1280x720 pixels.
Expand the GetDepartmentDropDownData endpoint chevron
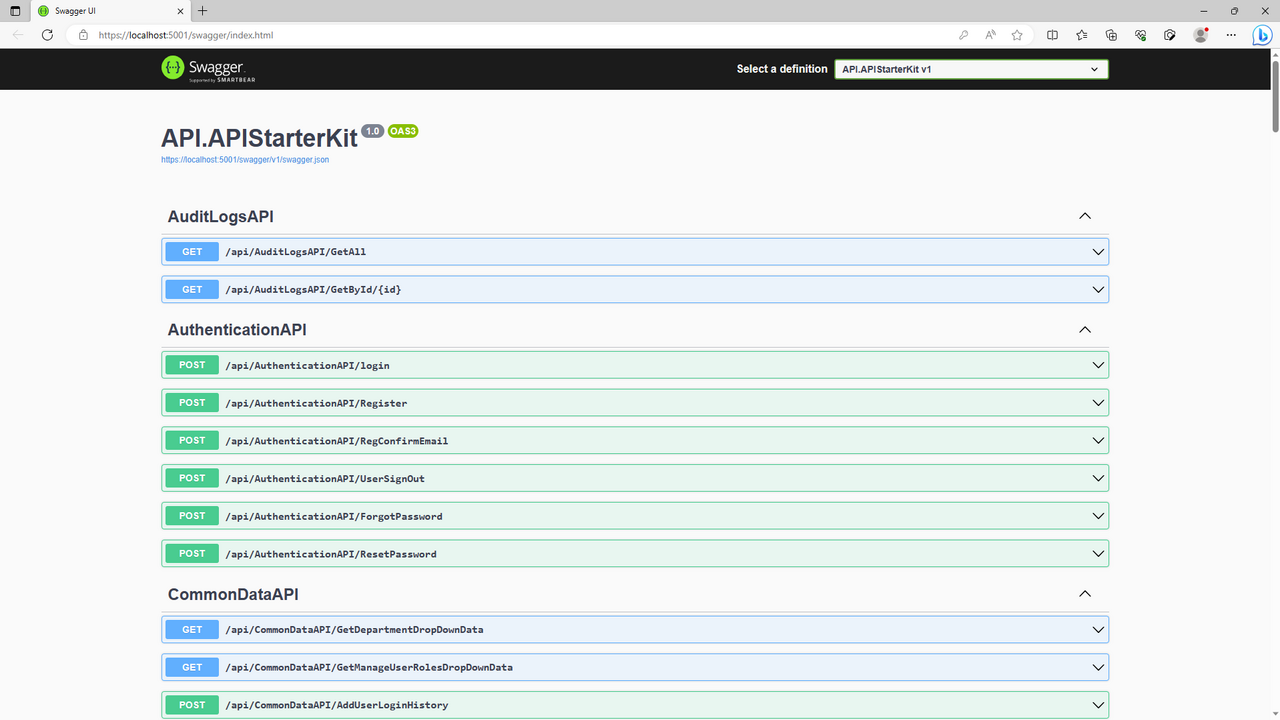tap(1098, 630)
